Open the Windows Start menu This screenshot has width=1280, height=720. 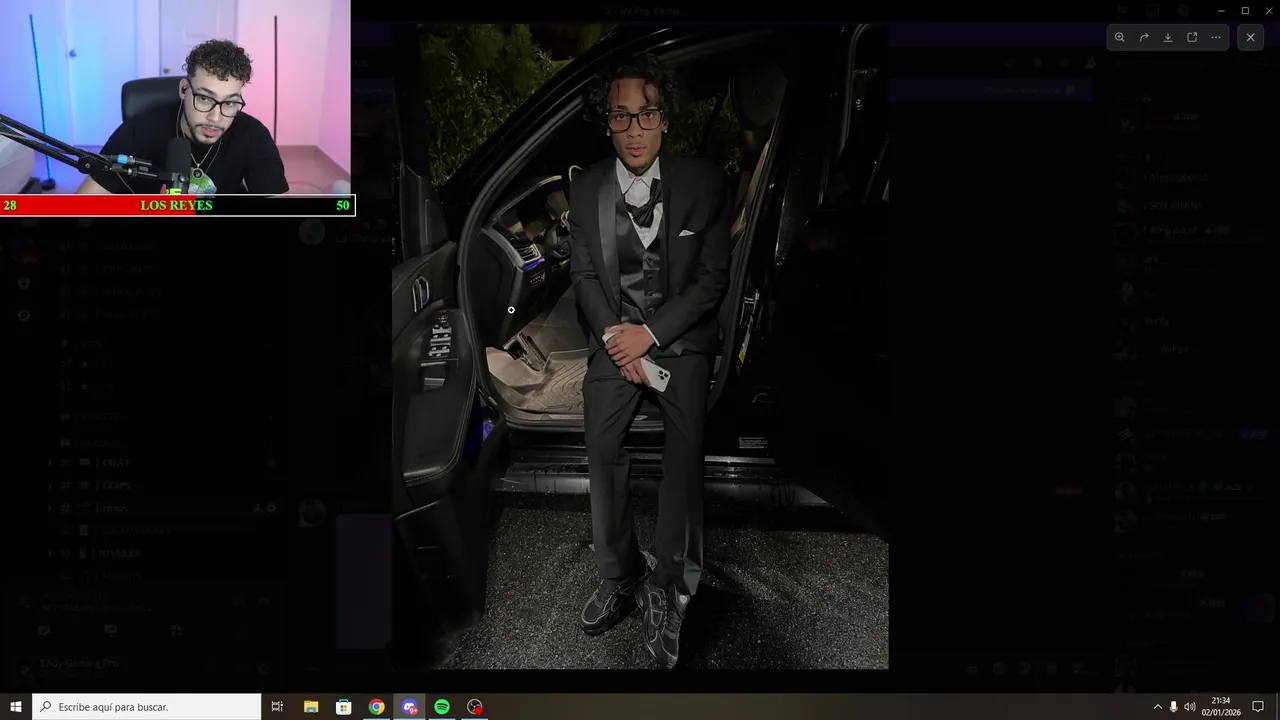point(16,707)
